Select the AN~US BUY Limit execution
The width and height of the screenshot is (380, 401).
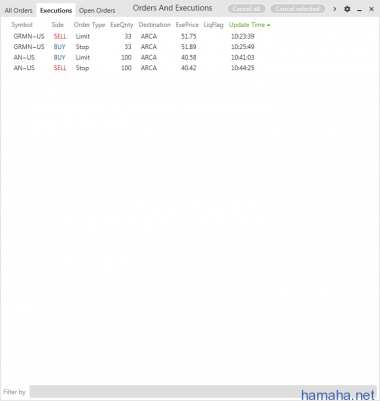(x=134, y=57)
